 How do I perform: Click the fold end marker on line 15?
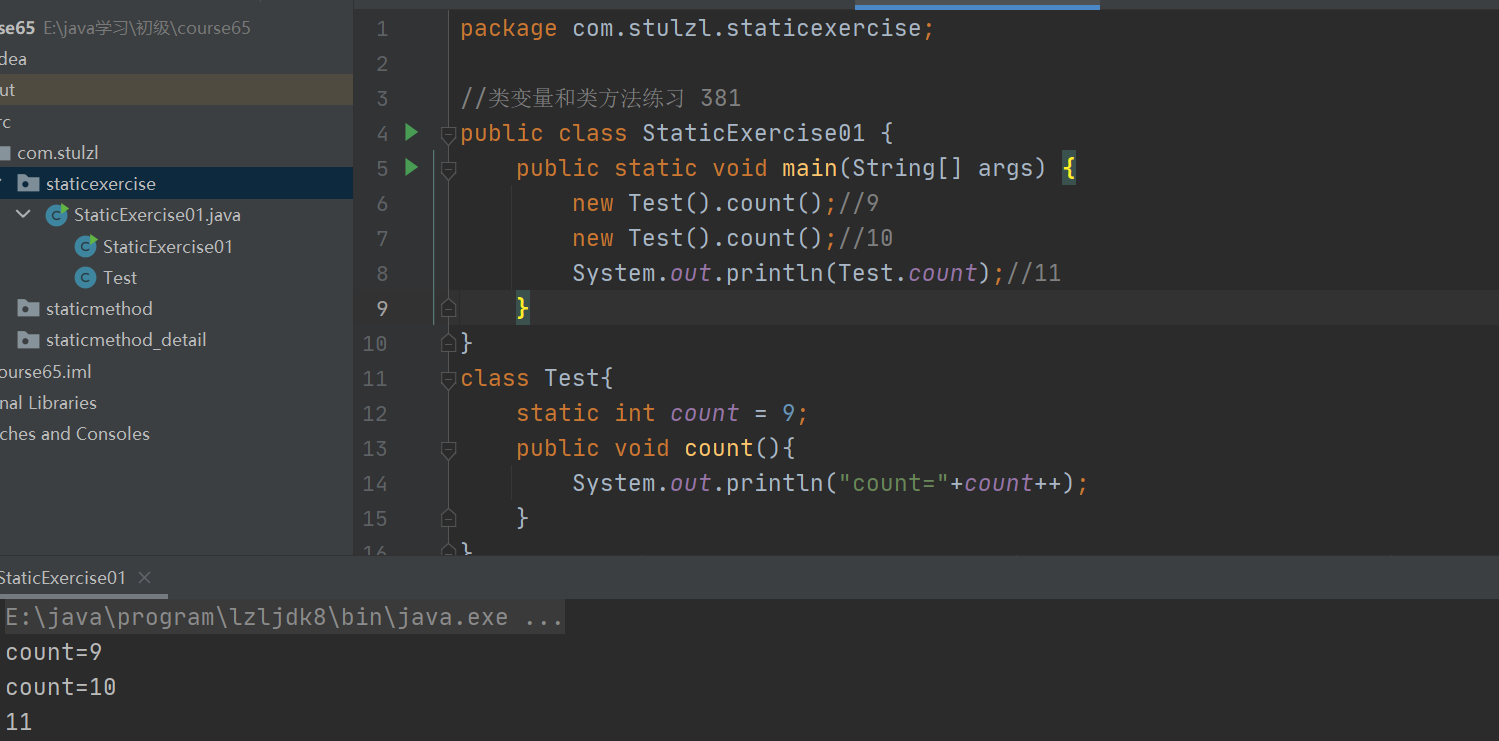tap(448, 518)
